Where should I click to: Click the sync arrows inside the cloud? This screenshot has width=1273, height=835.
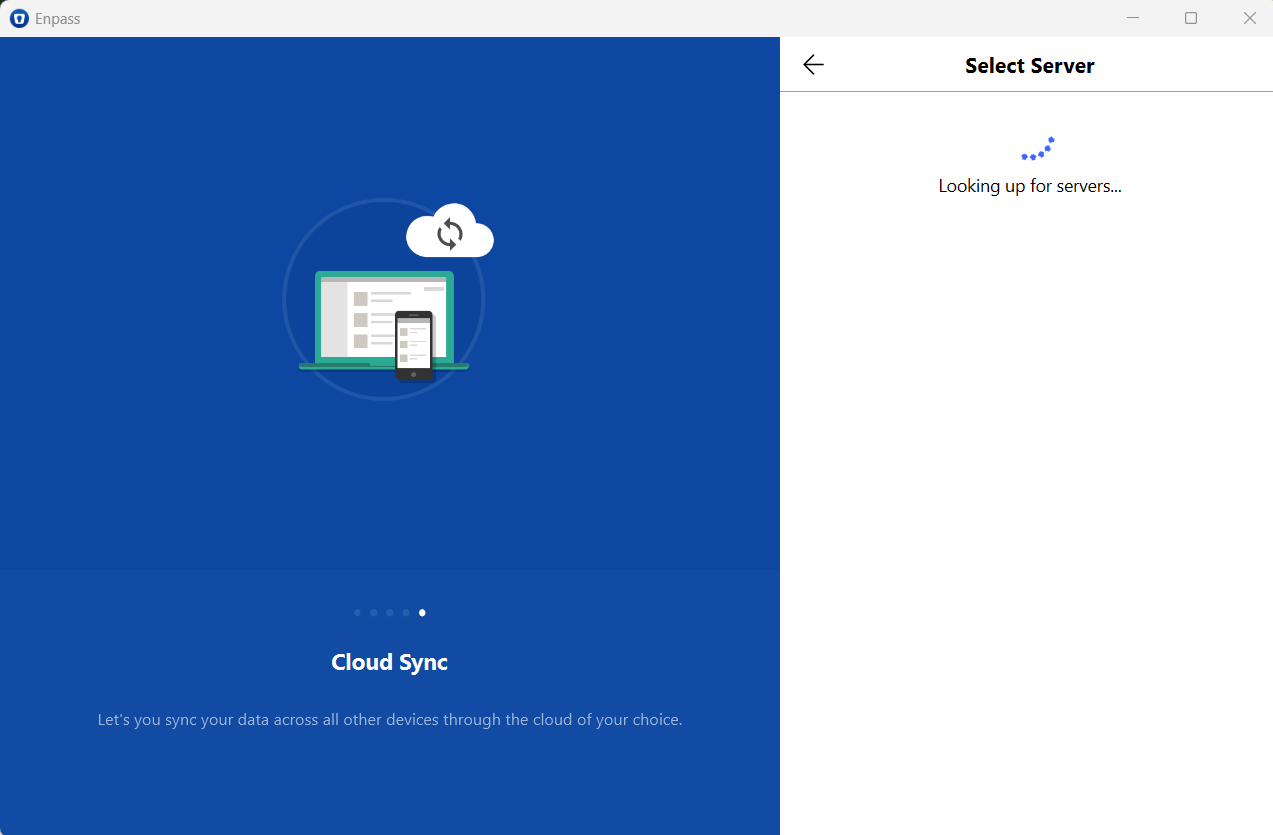click(450, 231)
